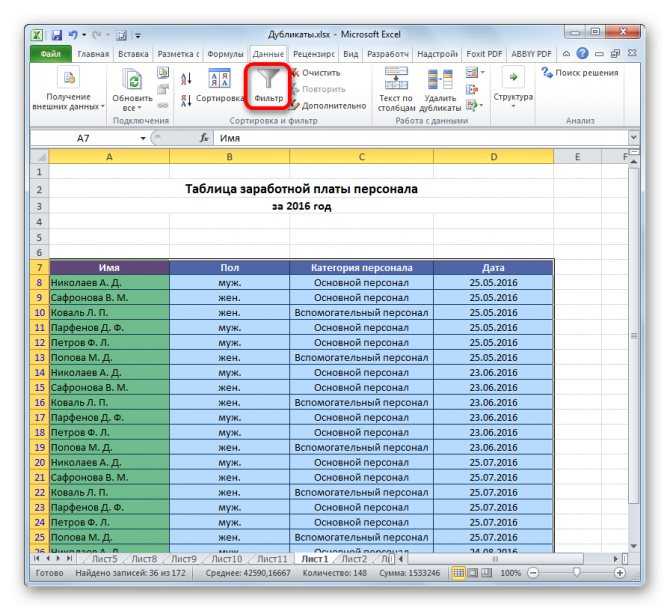This screenshot has width=670, height=611.
Task: Click the Excel help question mark icon
Action: (582, 53)
